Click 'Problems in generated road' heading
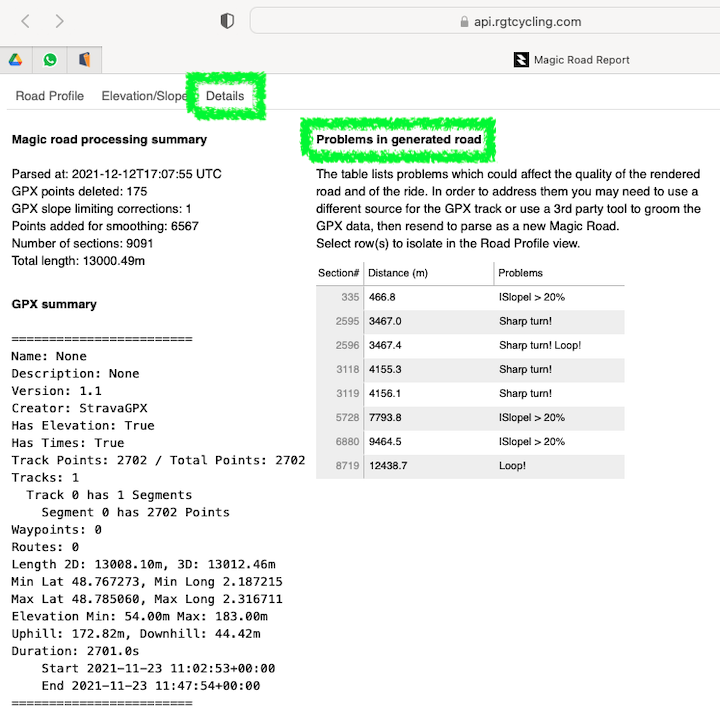The width and height of the screenshot is (720, 713). (x=399, y=140)
